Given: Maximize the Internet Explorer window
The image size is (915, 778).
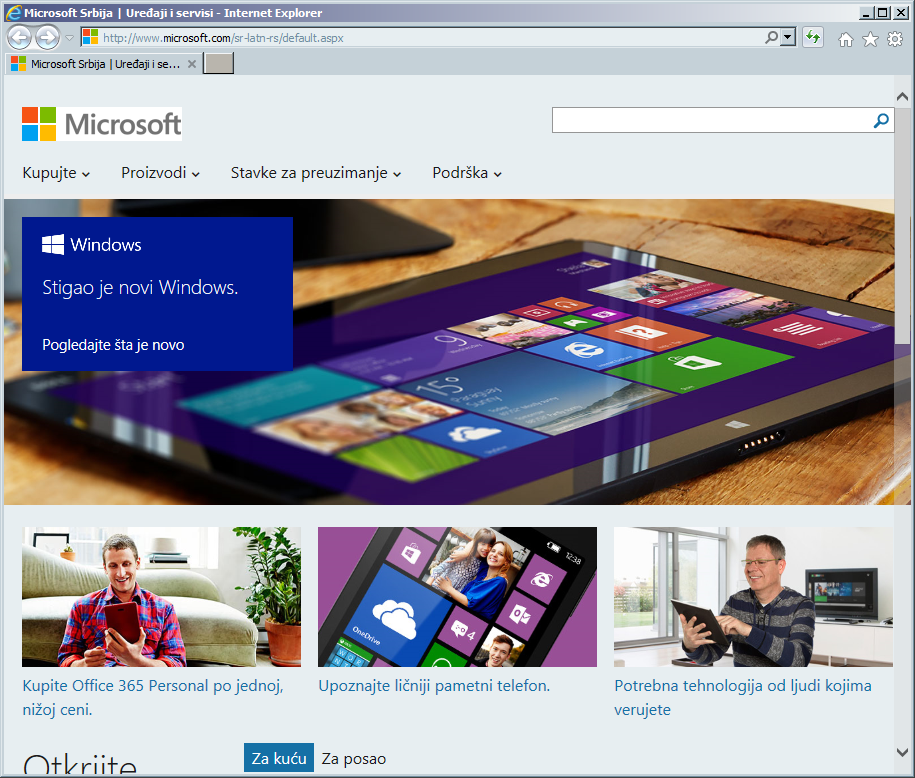Looking at the screenshot, I should 883,12.
